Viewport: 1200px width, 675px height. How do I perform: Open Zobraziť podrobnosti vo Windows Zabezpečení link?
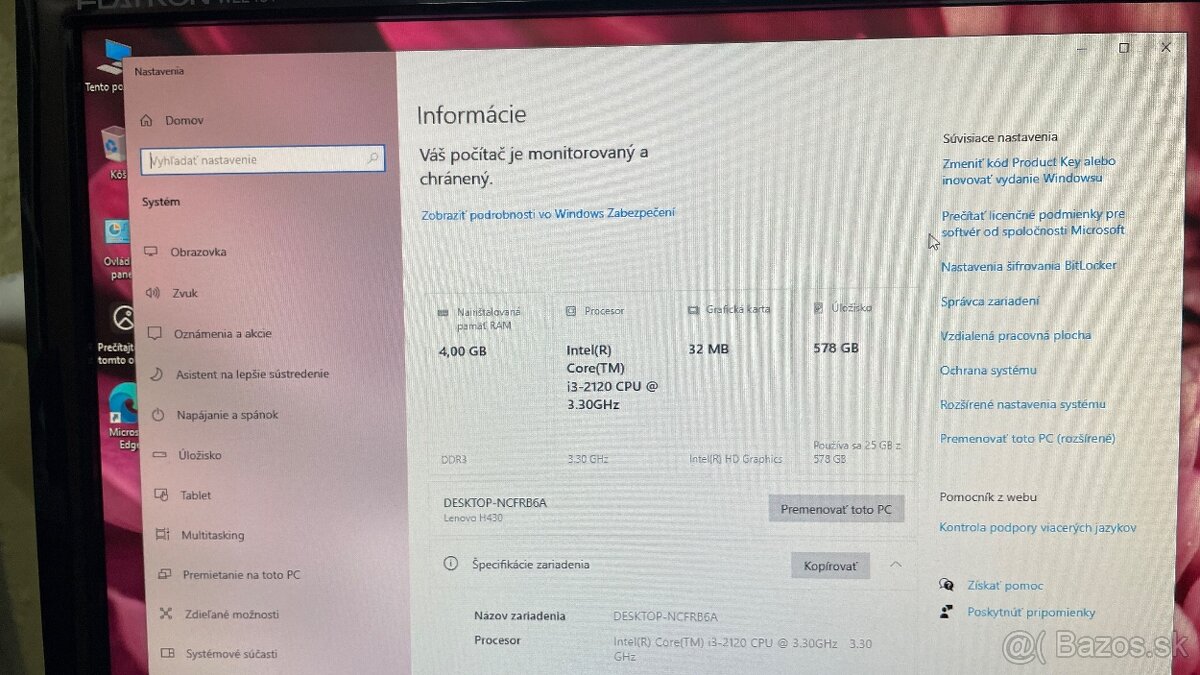click(548, 213)
